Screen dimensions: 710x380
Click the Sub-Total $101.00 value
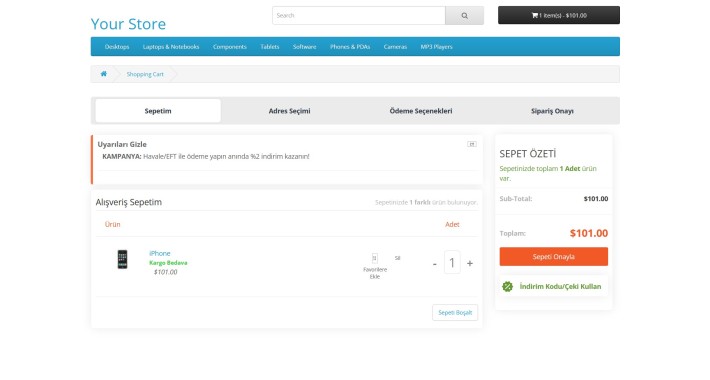click(596, 198)
